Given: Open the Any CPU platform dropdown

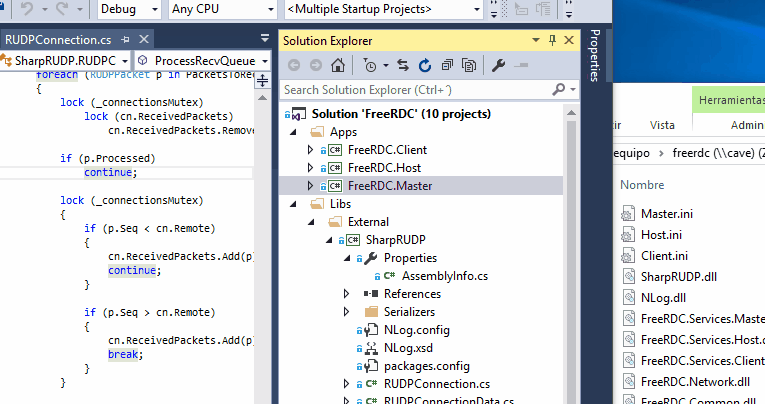Looking at the screenshot, I should (x=223, y=9).
